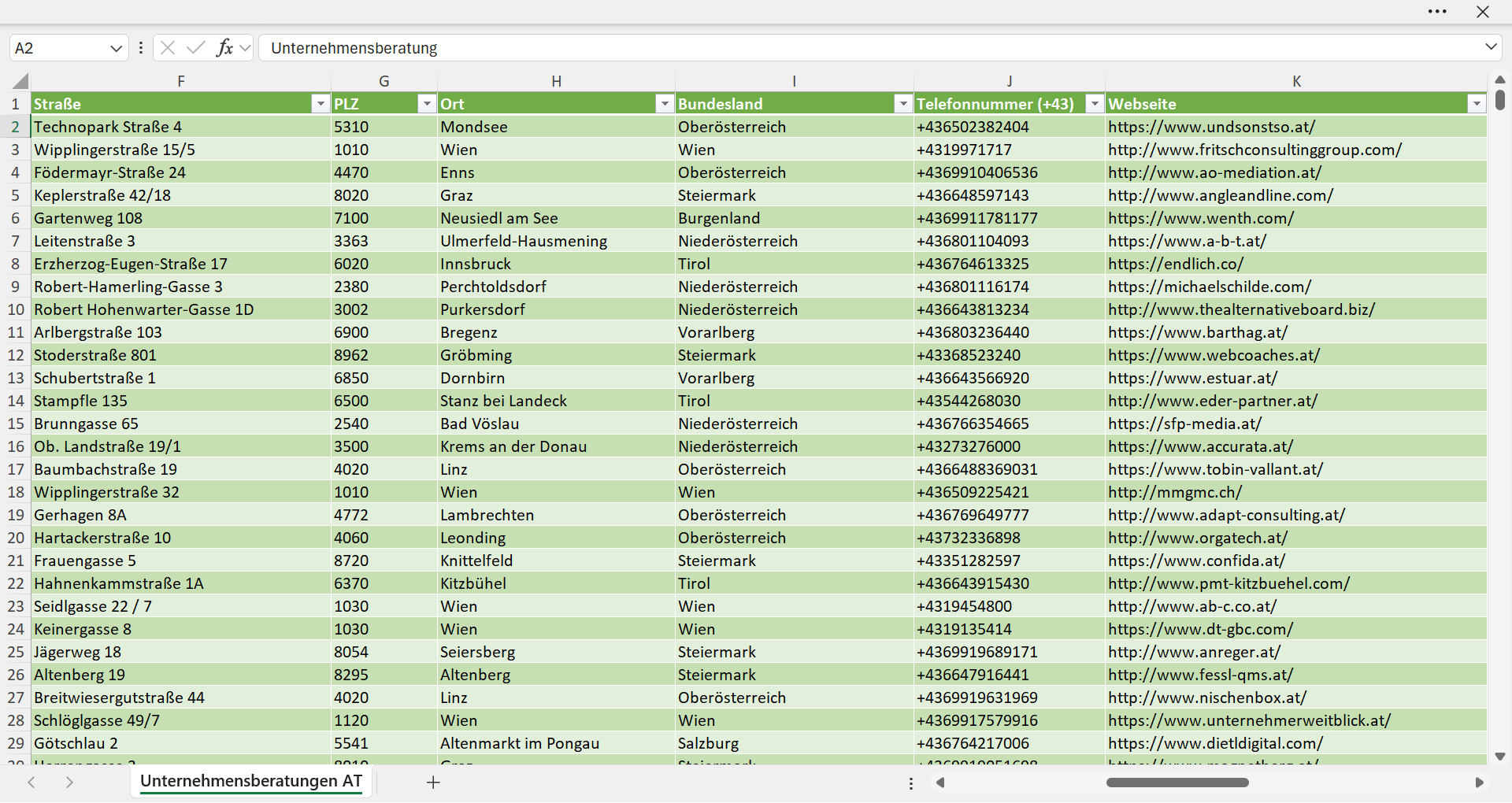Expand the Name Box dropdown arrow
1512x803 pixels.
(x=117, y=48)
